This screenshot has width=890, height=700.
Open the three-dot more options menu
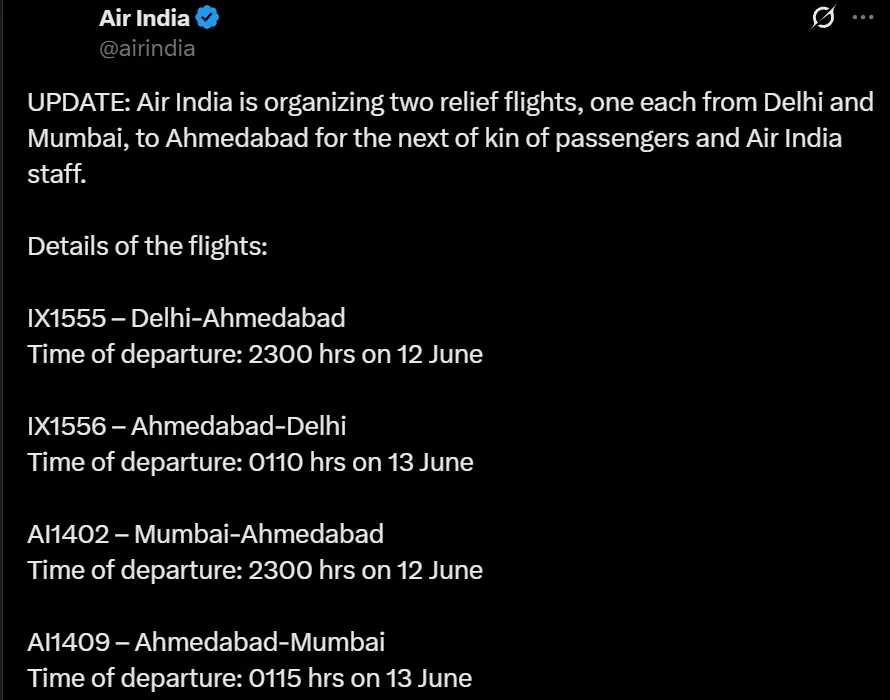click(x=863, y=18)
